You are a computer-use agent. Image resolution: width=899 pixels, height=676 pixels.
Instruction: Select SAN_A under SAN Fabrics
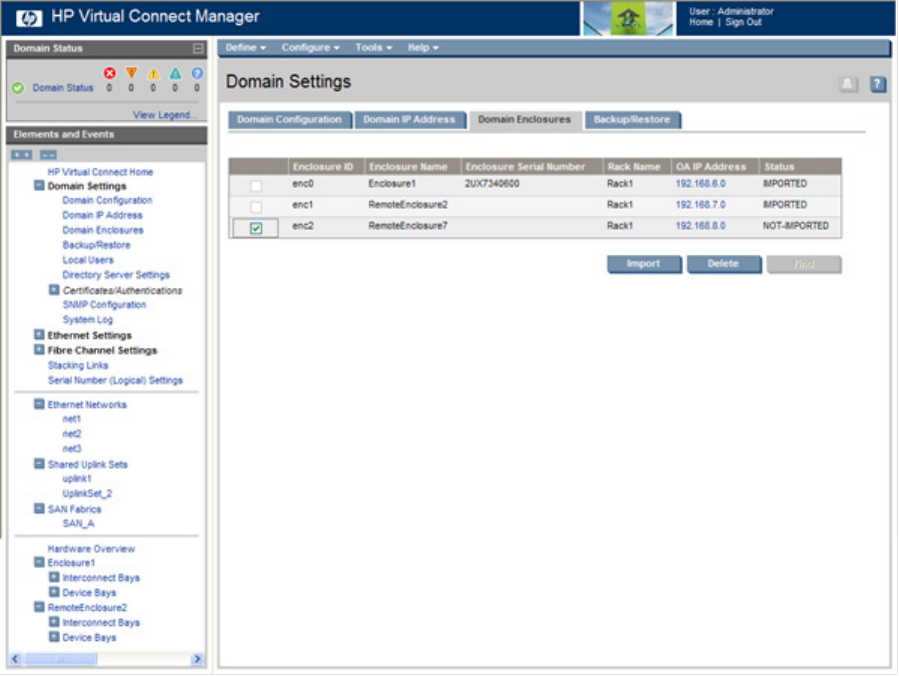pyautogui.click(x=78, y=524)
